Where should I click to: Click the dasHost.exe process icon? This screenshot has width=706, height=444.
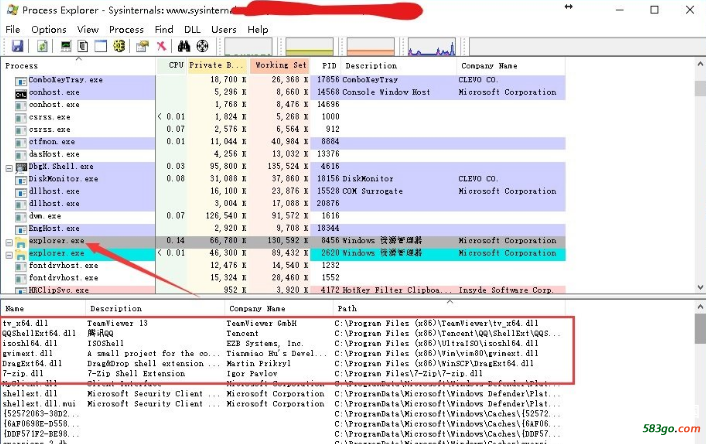[x=21, y=155]
